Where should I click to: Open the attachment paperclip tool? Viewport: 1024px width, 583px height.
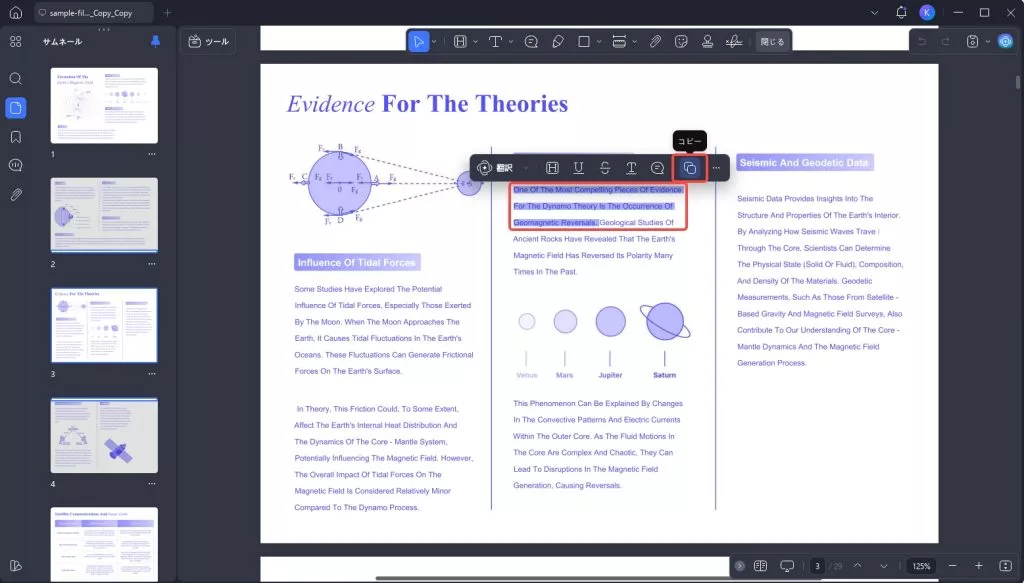click(x=655, y=42)
